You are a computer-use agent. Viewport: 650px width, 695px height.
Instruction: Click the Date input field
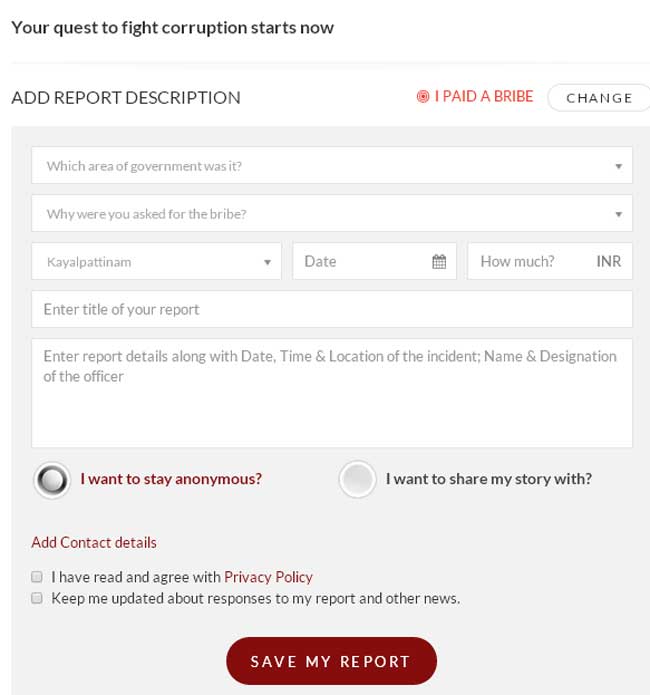coord(374,262)
